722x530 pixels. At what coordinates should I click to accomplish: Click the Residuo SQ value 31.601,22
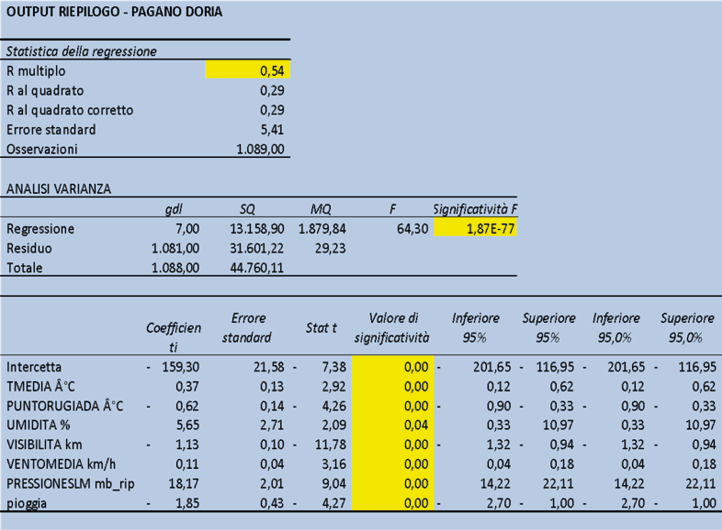[257, 249]
